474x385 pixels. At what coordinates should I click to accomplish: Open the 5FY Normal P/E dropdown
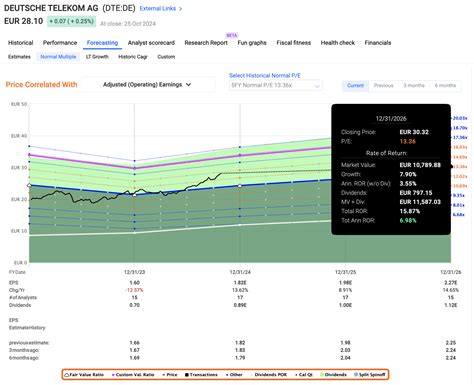(x=276, y=85)
